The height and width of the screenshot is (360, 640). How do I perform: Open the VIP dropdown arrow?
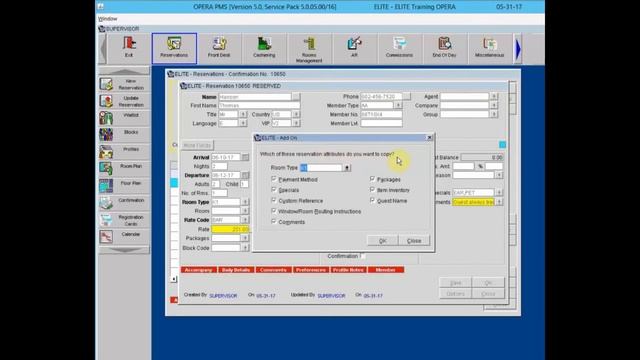(296, 123)
